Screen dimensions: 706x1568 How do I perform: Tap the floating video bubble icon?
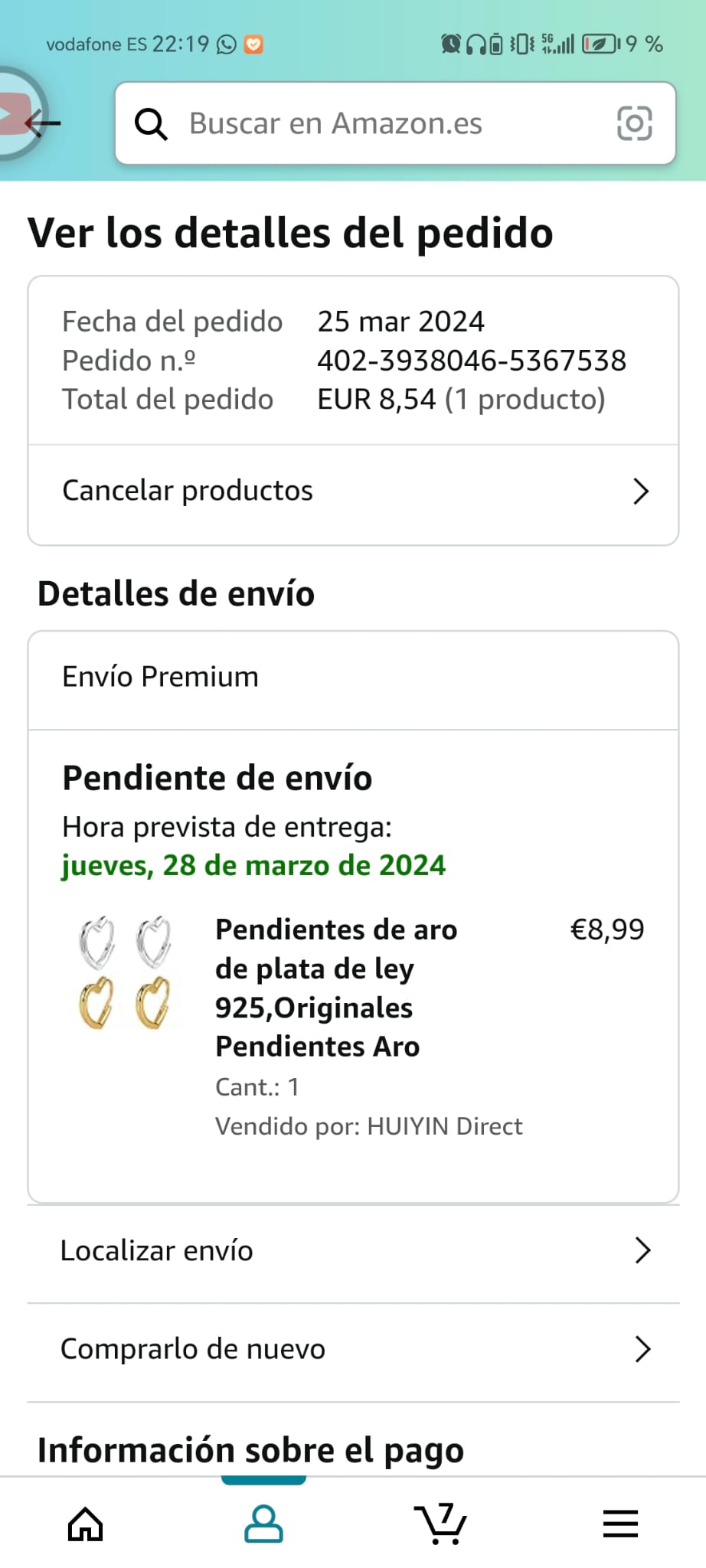14,113
